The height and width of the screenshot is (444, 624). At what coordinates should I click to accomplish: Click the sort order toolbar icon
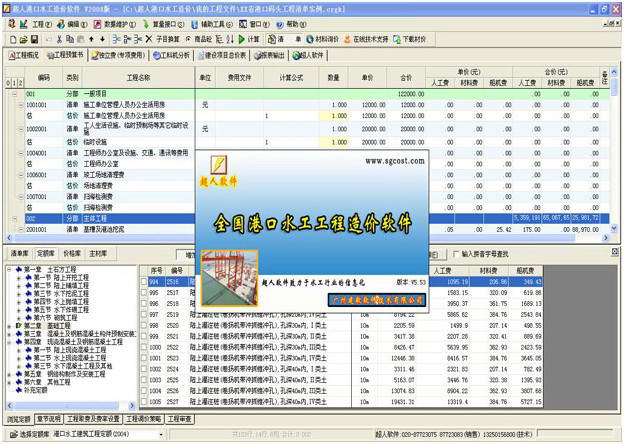pos(230,39)
